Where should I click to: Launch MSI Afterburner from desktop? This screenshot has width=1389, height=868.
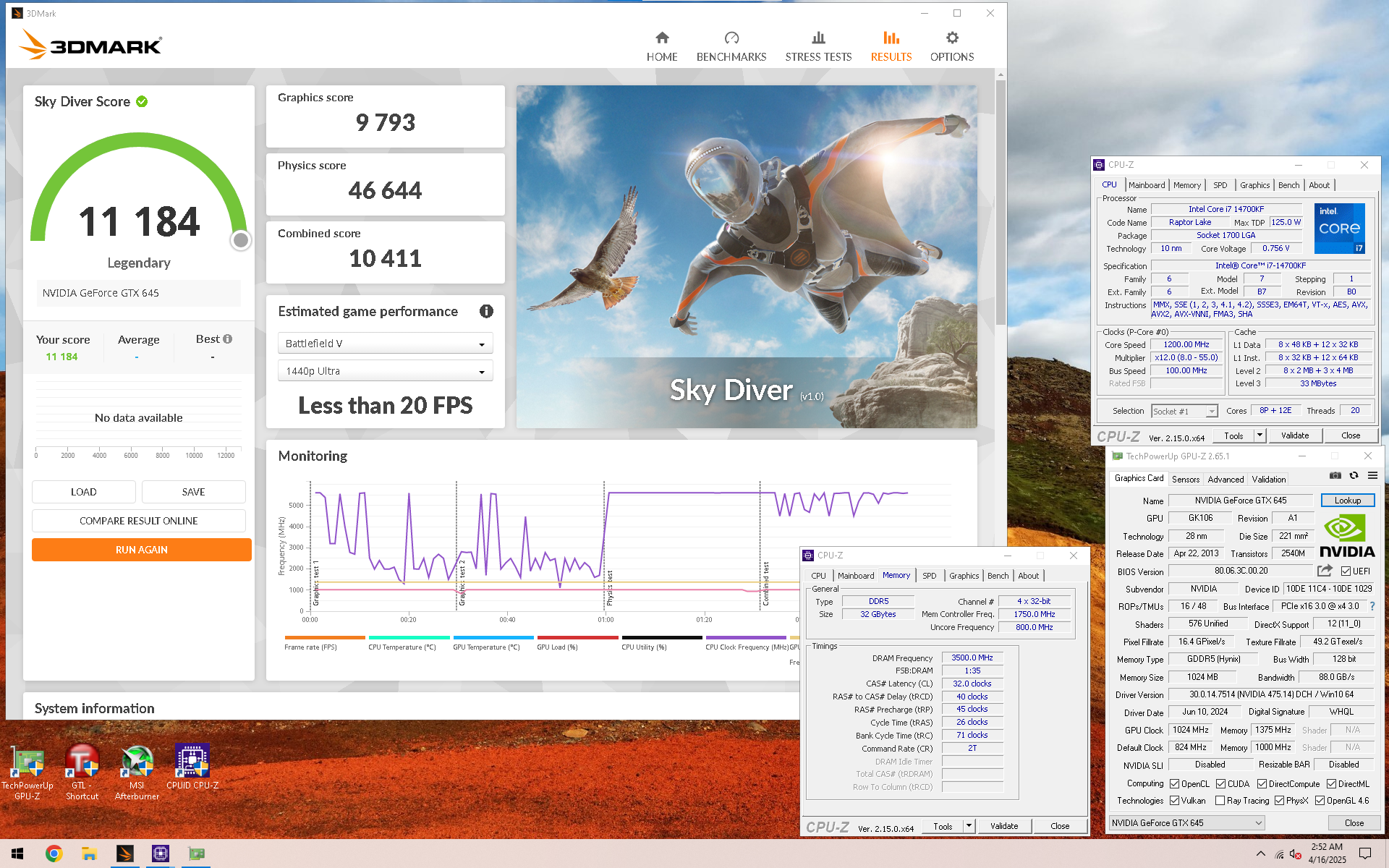pos(137,773)
